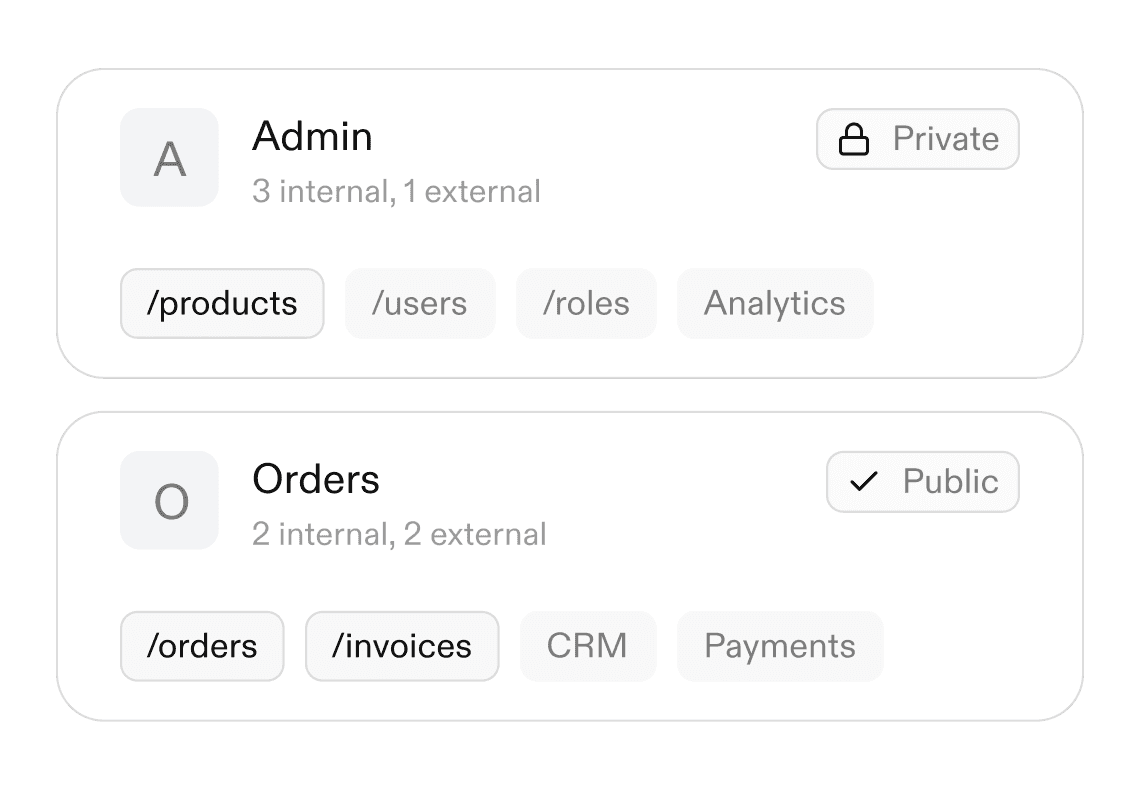Open the Analytics tag in Admin
Image resolution: width=1140 pixels, height=788 pixels.
pos(775,303)
